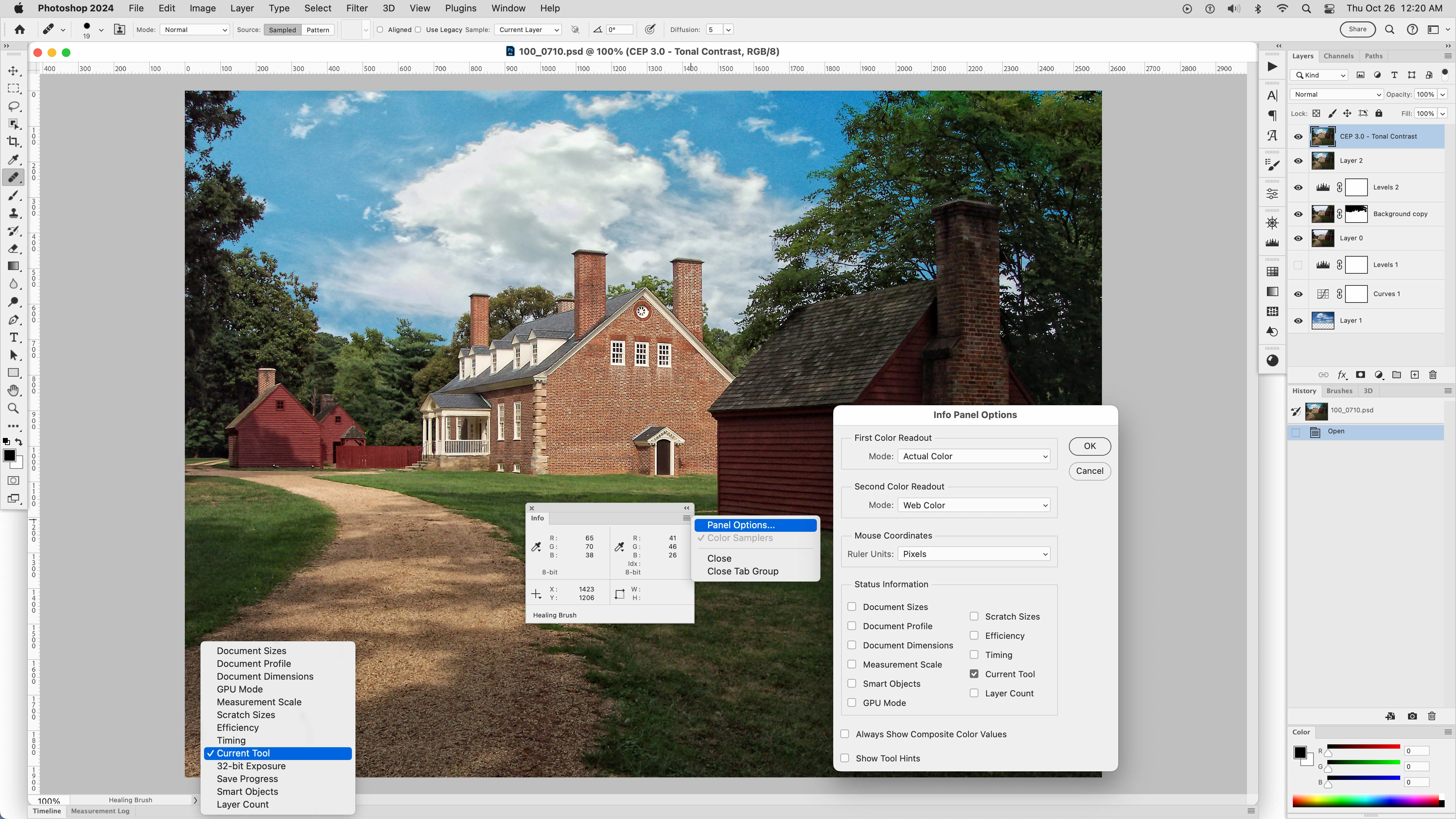1456x819 pixels.
Task: Select the Hand tool
Action: click(x=14, y=391)
